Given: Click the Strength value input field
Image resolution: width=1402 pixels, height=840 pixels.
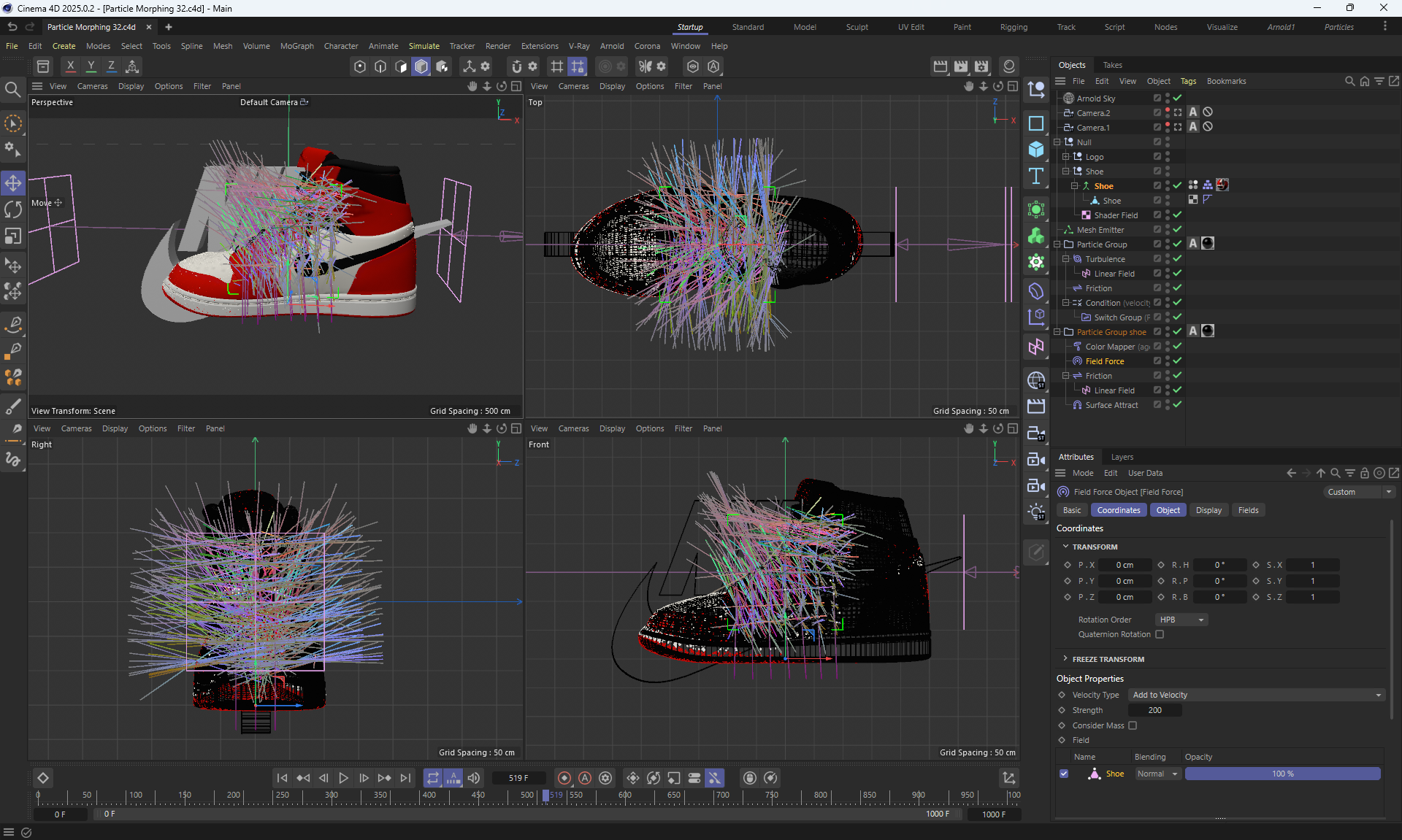Looking at the screenshot, I should pos(1154,710).
